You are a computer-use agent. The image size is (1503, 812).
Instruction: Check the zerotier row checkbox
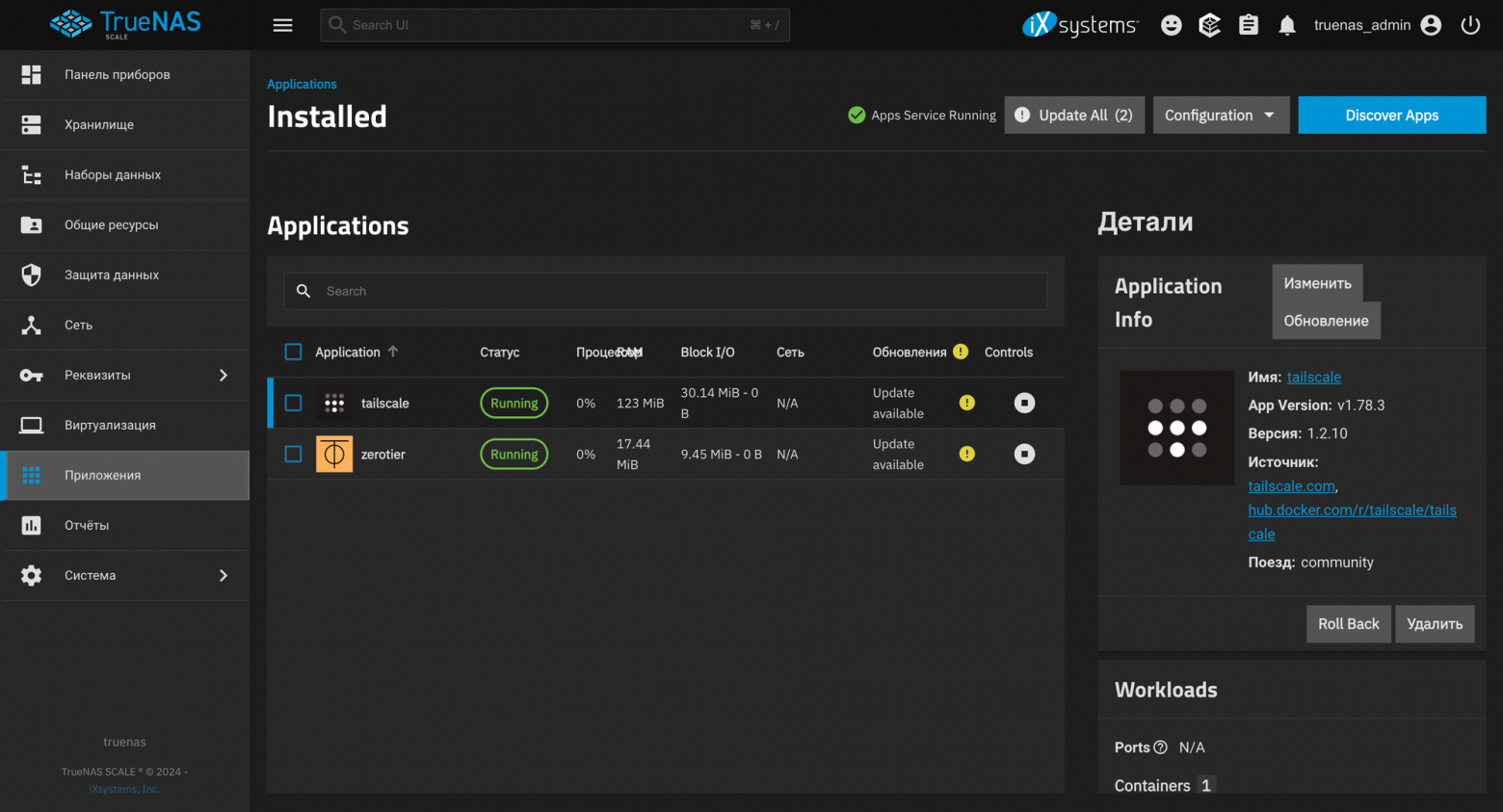point(294,454)
